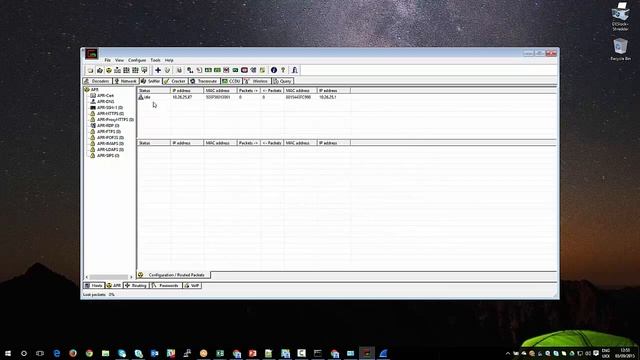Toggle the yellow Start/Stop APR radiation icon
This screenshot has width=640, height=360.
(109, 70)
